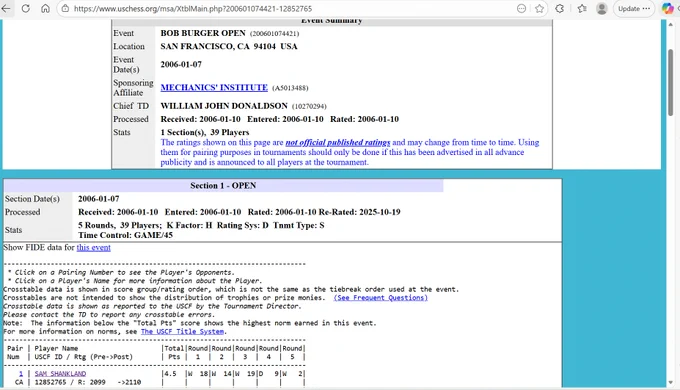This screenshot has width=680, height=390.
Task: Go back with the browser back arrow
Action: tap(6, 9)
